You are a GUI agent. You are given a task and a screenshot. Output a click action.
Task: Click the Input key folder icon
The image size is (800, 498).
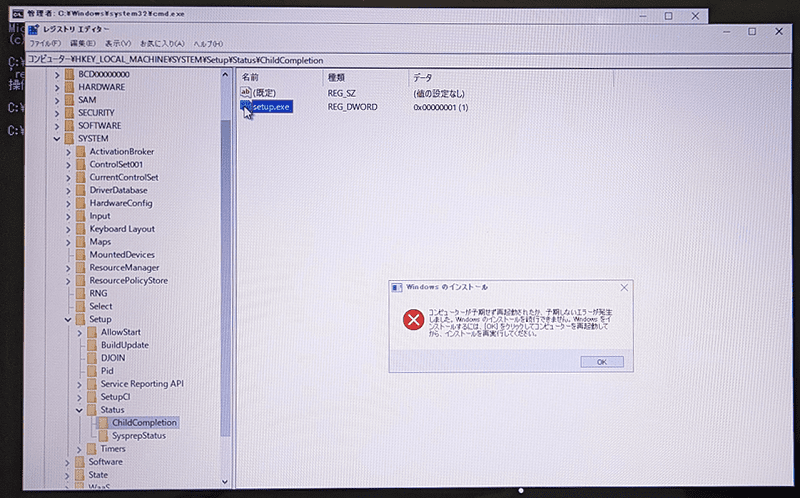point(81,216)
